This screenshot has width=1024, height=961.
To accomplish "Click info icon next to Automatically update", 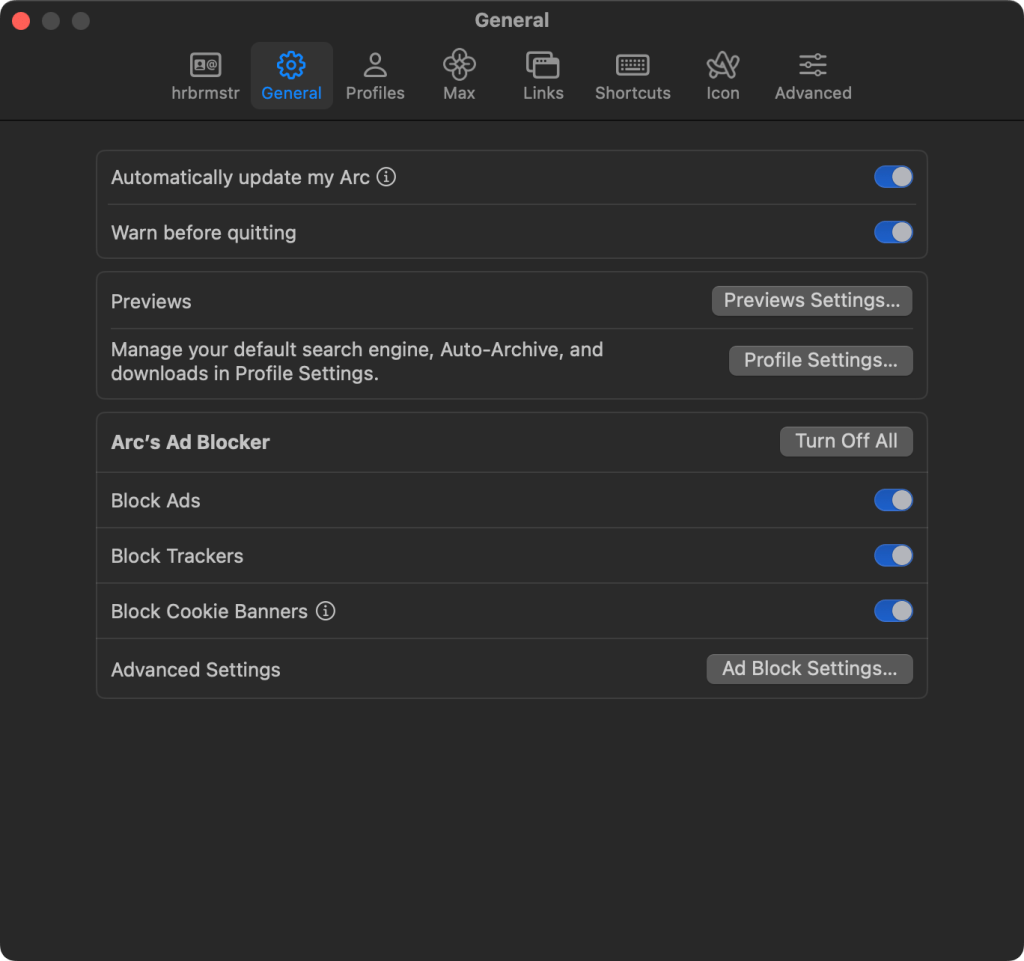I will [x=386, y=177].
